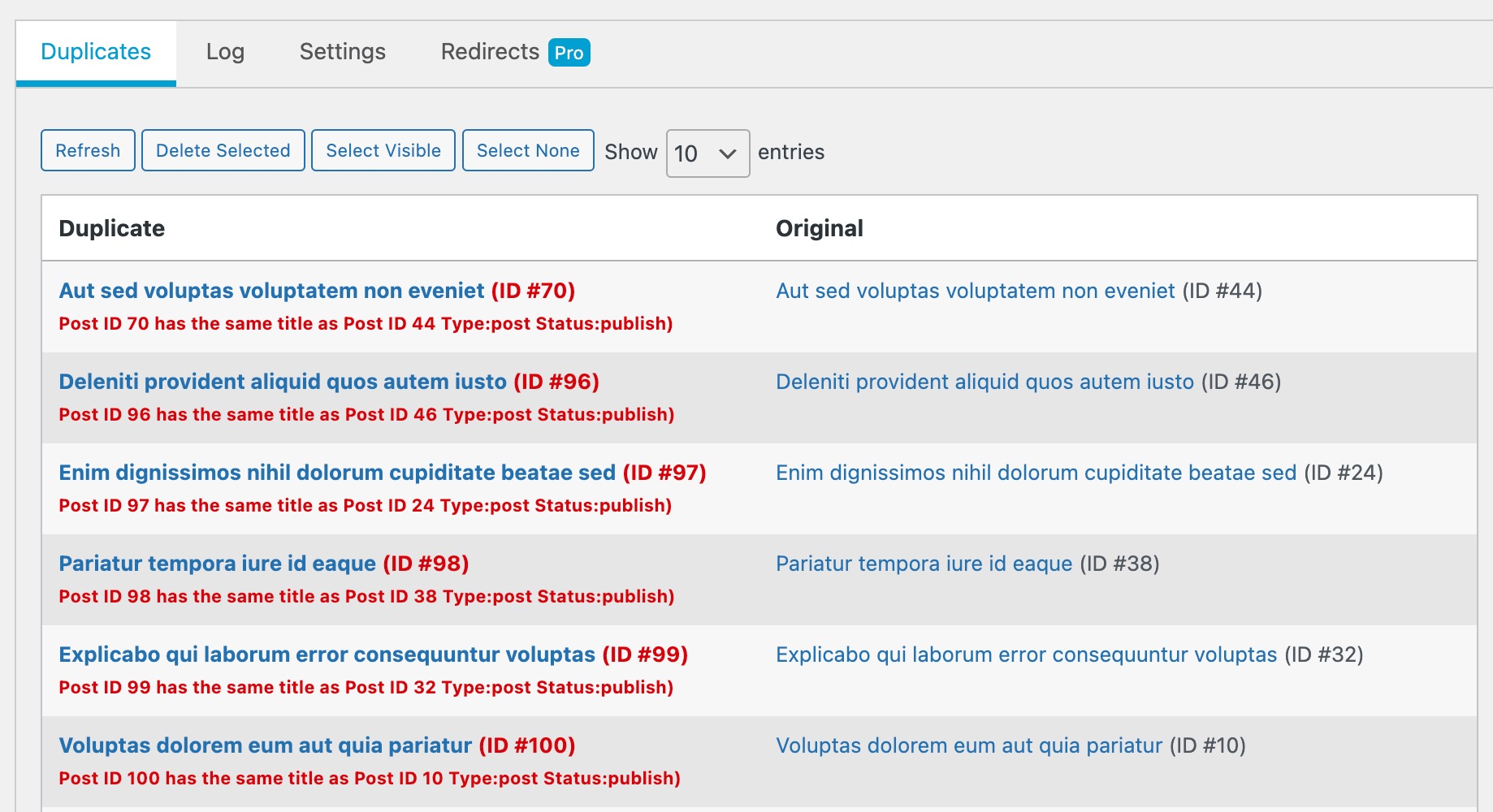Open the Settings tab

click(342, 52)
